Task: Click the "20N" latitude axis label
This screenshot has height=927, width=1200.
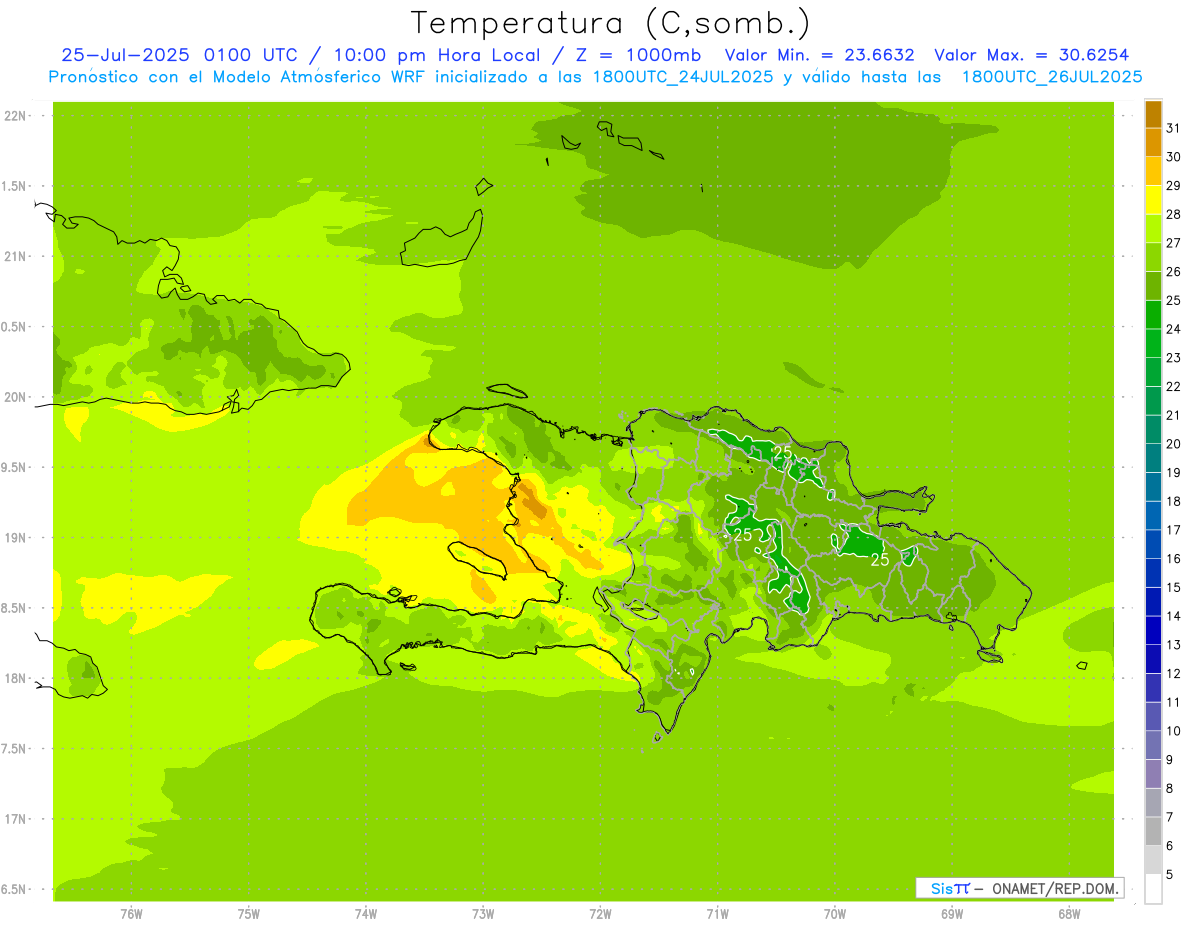Action: point(16,397)
